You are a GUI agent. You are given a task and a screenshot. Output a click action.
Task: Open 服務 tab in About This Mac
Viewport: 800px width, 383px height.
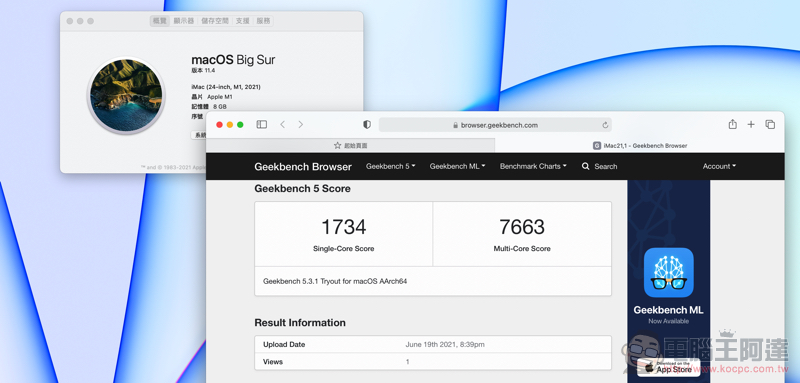point(263,21)
